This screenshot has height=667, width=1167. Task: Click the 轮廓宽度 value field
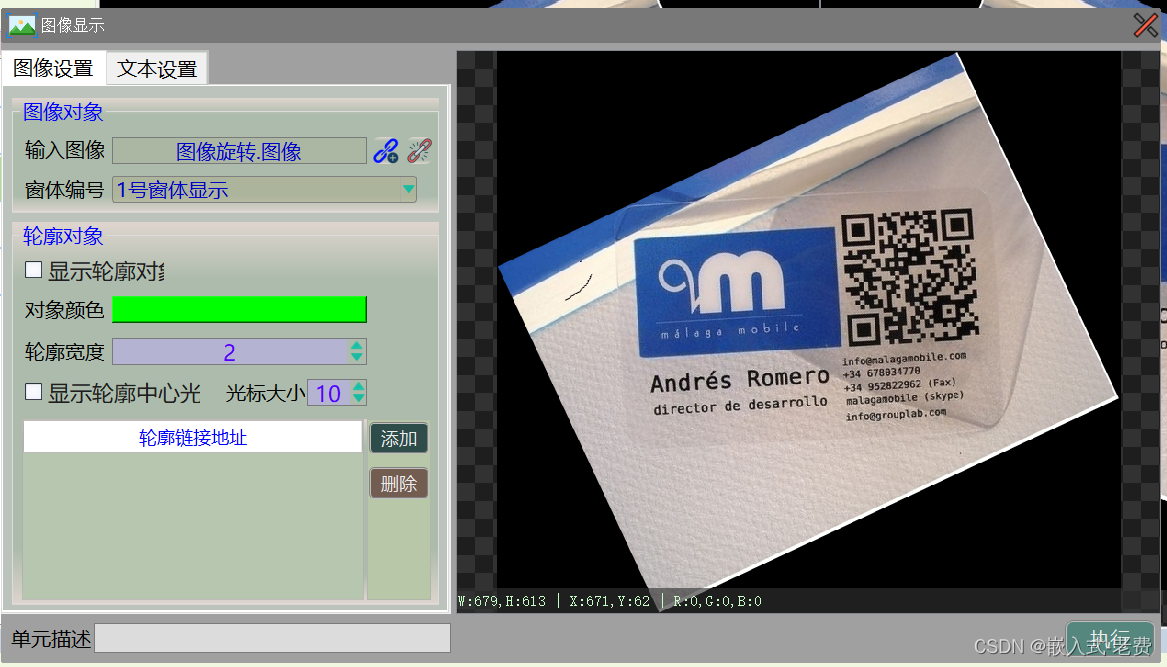[x=231, y=351]
